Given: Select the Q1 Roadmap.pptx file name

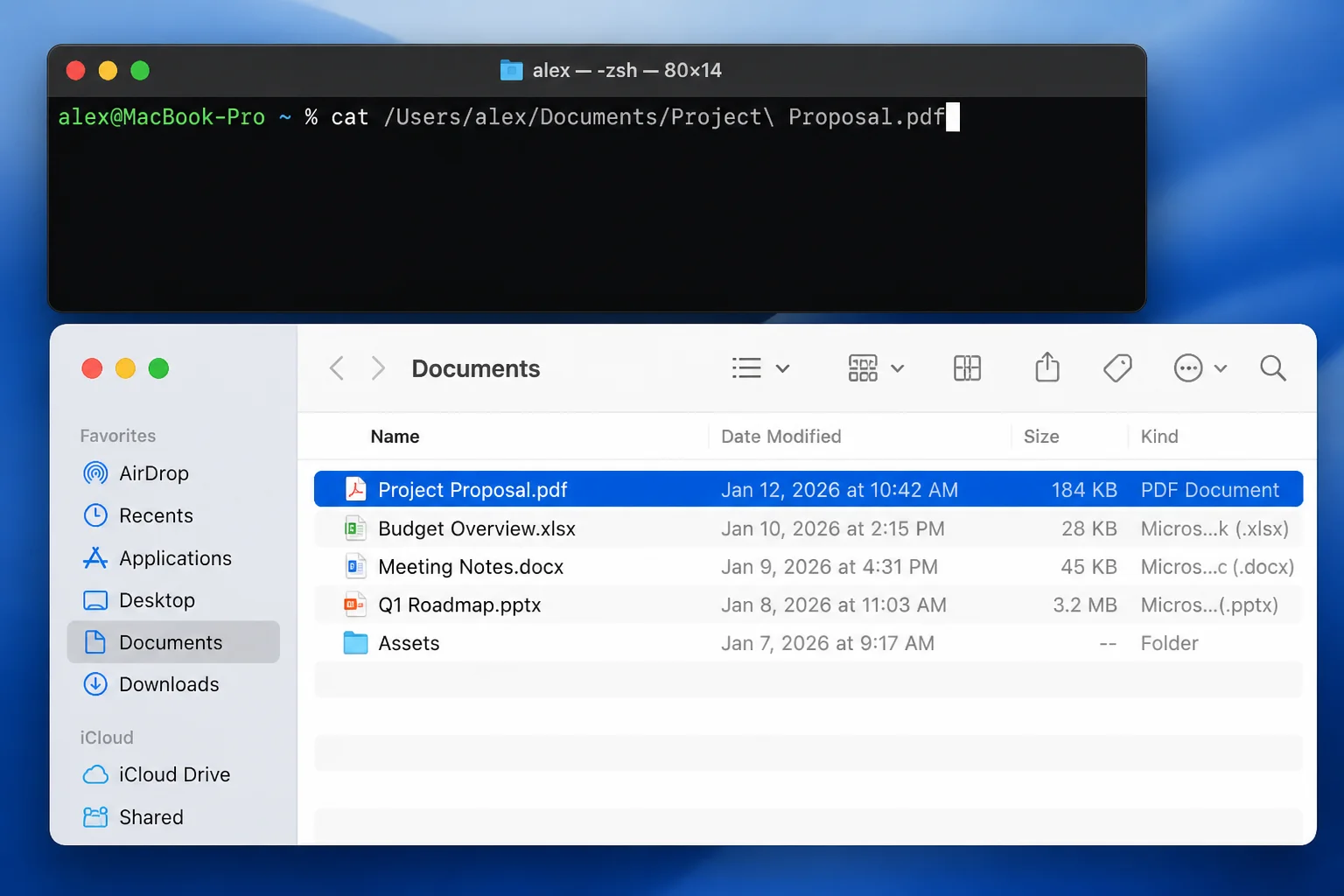Looking at the screenshot, I should tap(459, 605).
